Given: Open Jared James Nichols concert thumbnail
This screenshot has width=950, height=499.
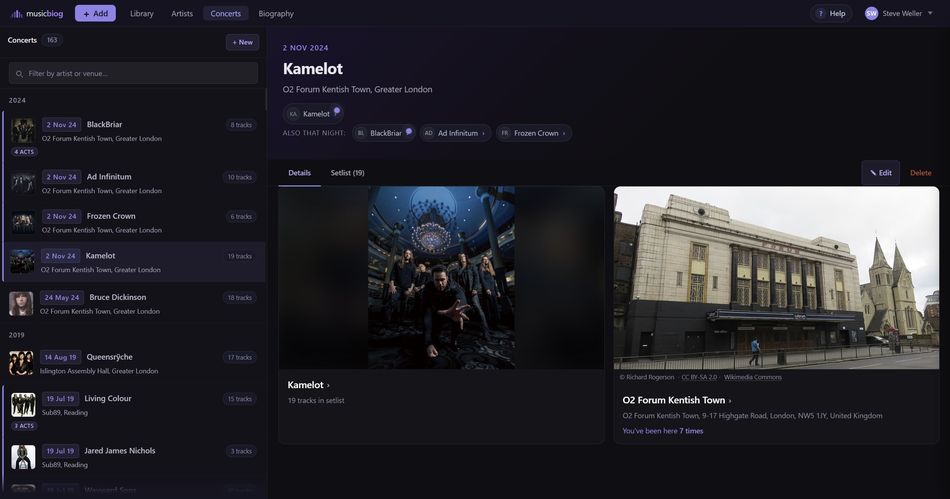Looking at the screenshot, I should (23, 457).
